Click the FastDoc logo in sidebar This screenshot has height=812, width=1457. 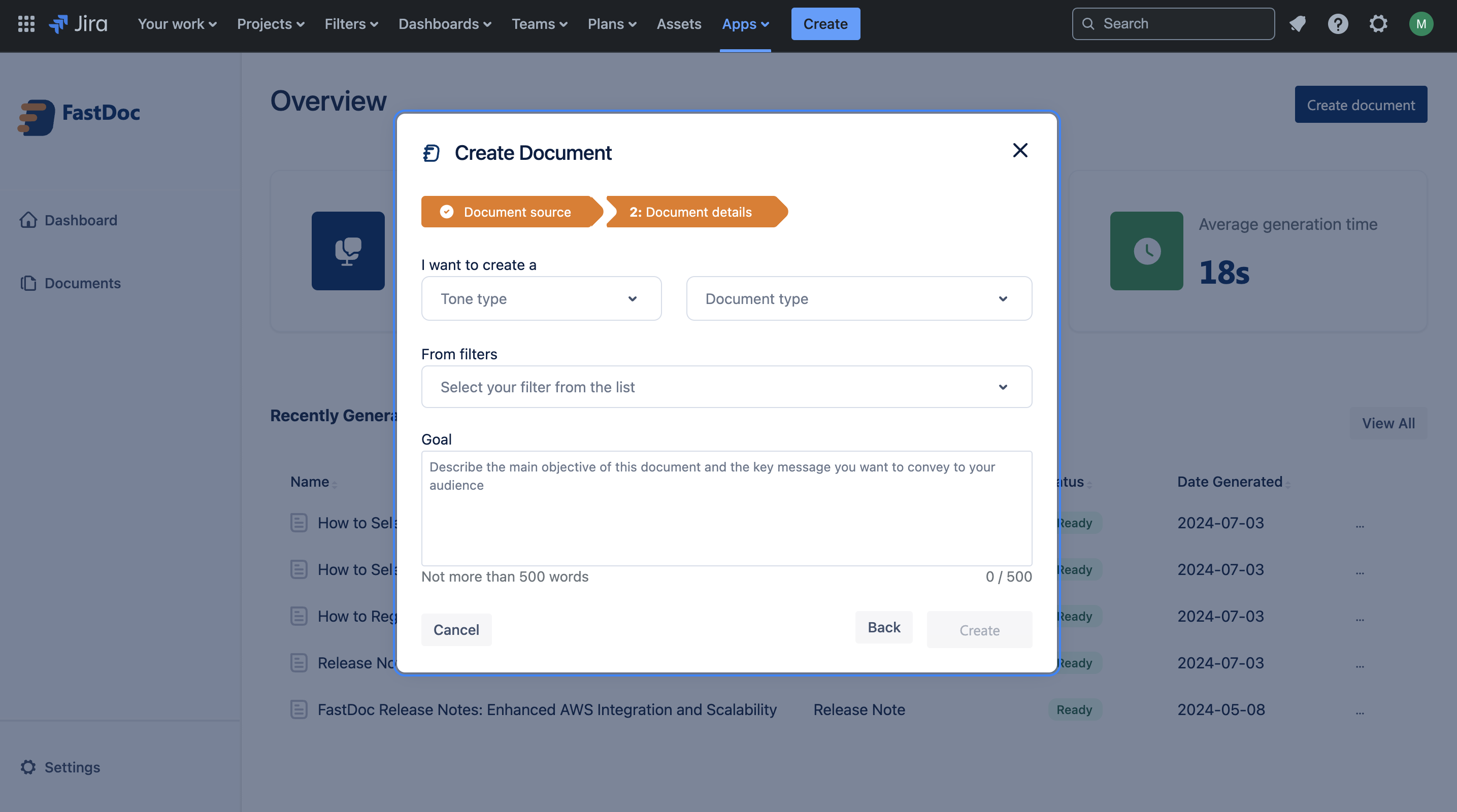tap(79, 117)
